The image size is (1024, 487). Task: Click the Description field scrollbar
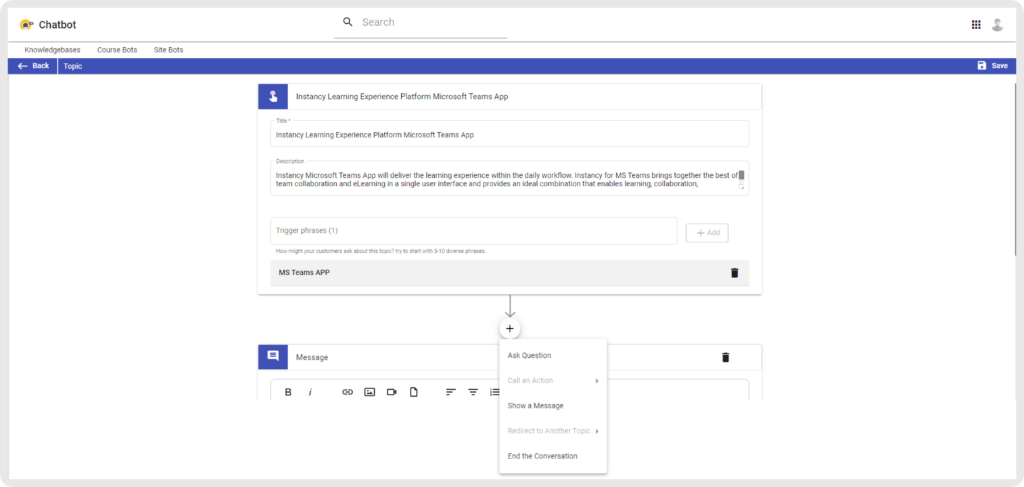click(741, 175)
